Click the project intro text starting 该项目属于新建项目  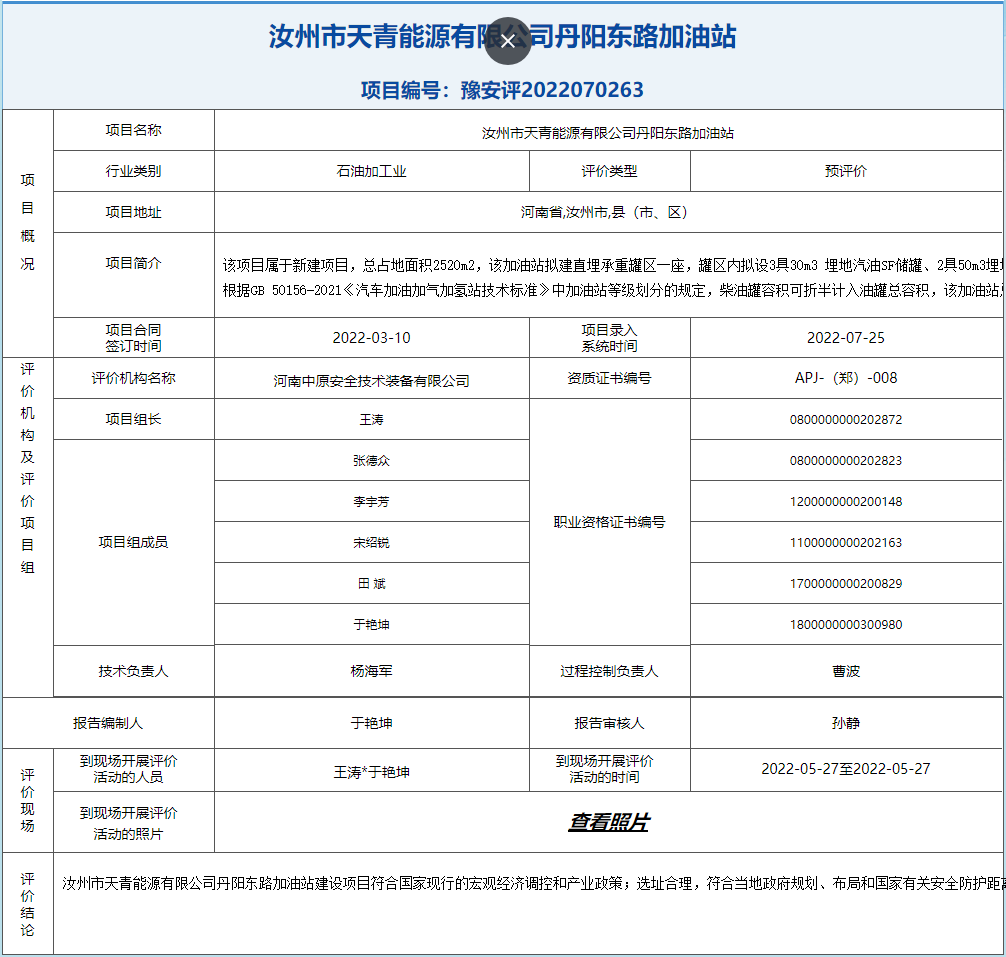tap(613, 278)
